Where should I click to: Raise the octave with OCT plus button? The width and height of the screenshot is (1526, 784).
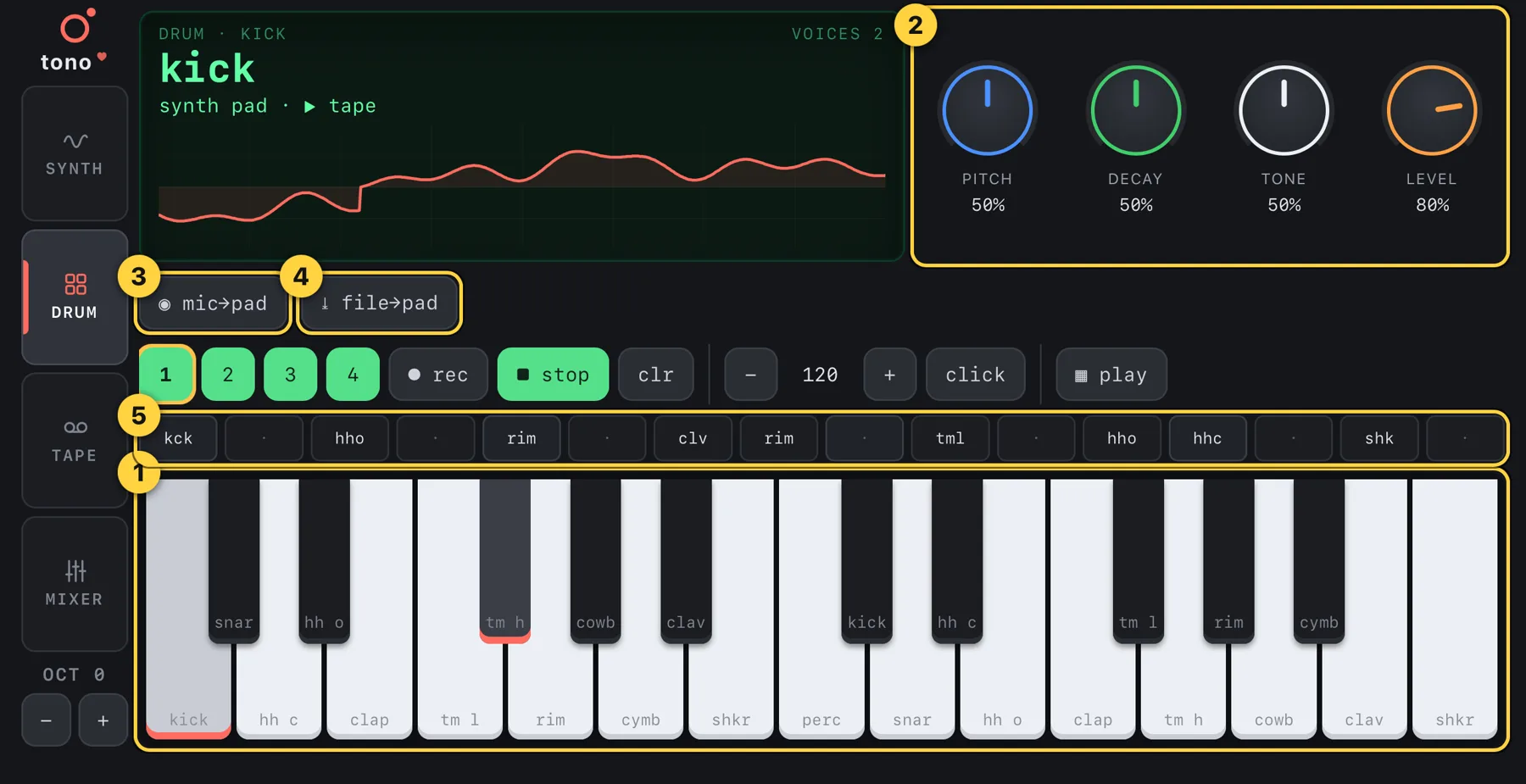coord(103,720)
